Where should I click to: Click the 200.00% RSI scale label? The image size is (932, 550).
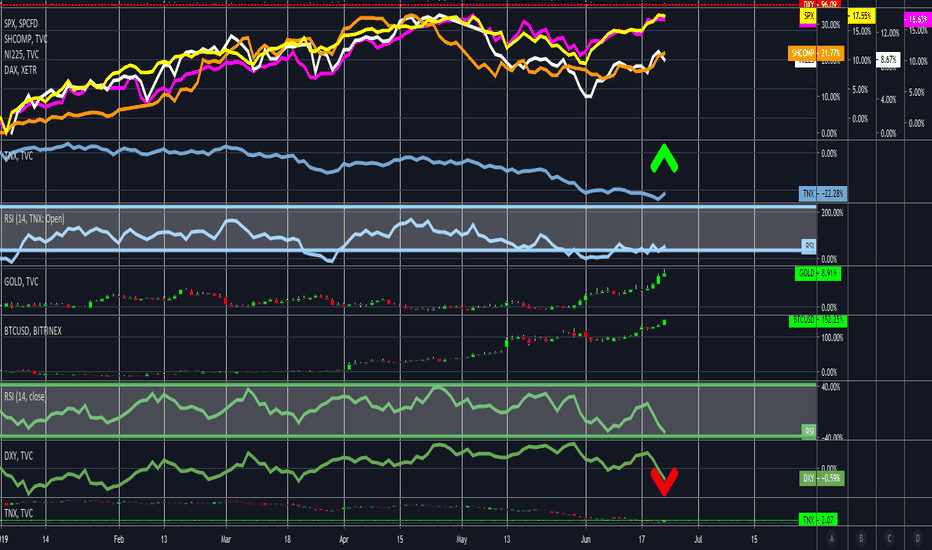832,212
